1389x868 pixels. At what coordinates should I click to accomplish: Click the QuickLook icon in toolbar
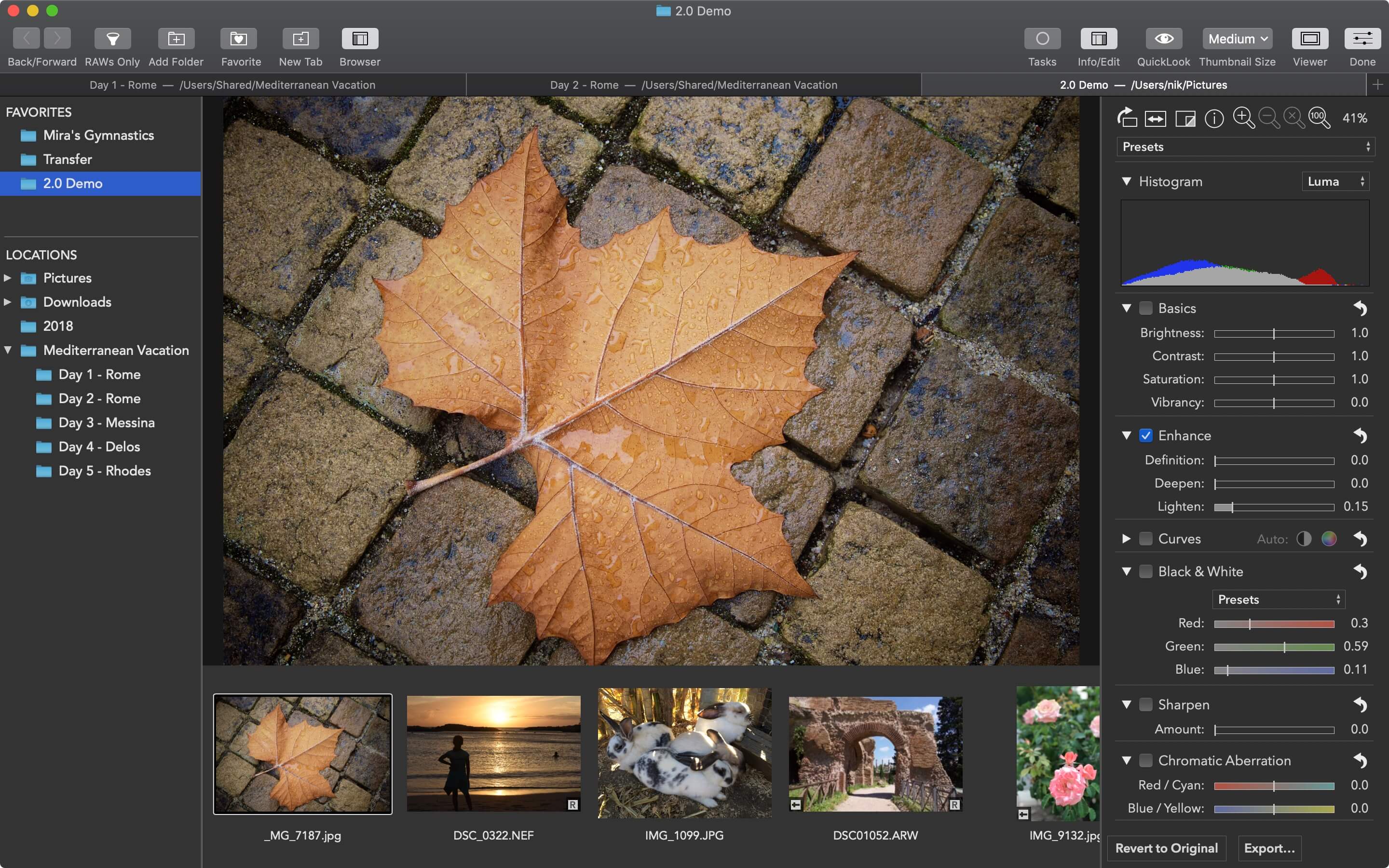[x=1163, y=38]
